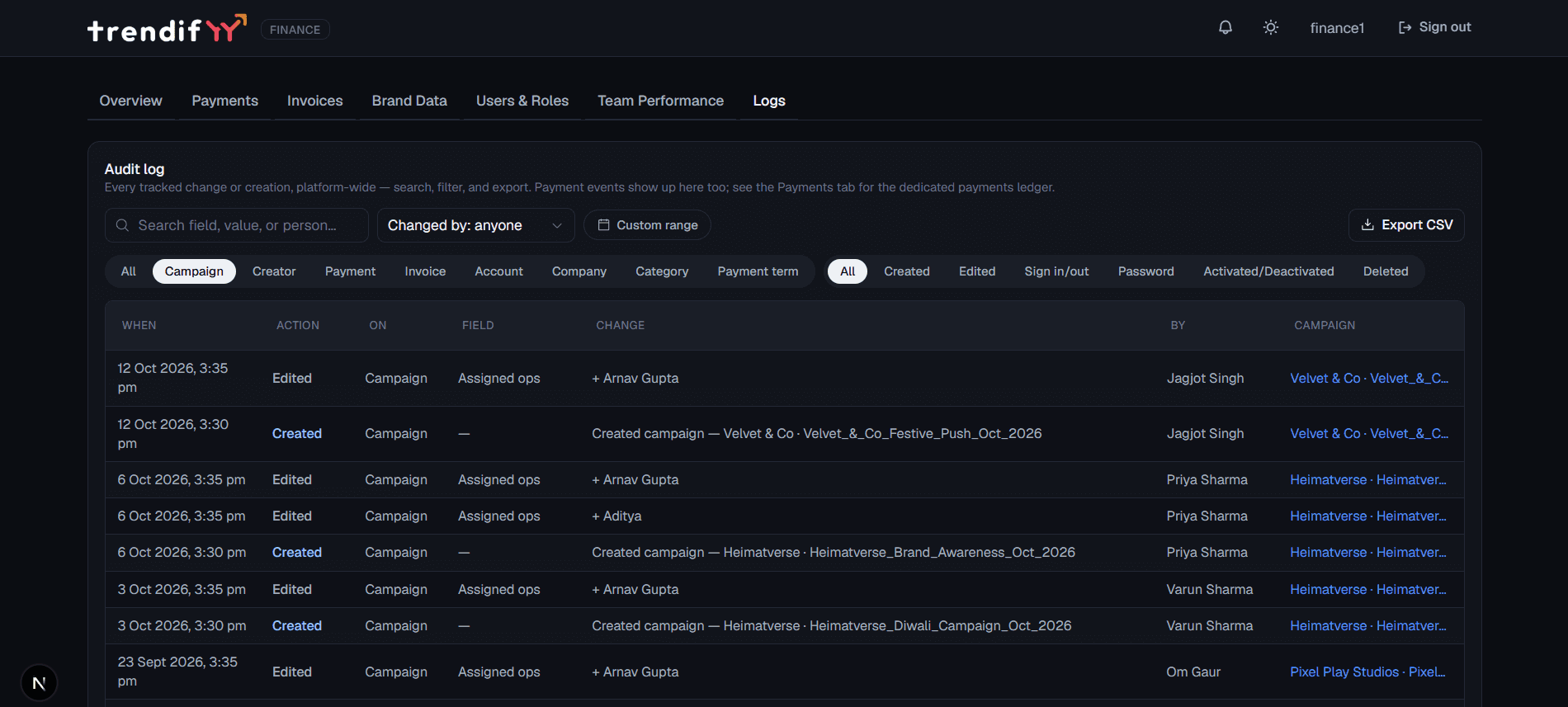Image resolution: width=1568 pixels, height=707 pixels.
Task: Click the trendify logo
Action: tap(167, 29)
